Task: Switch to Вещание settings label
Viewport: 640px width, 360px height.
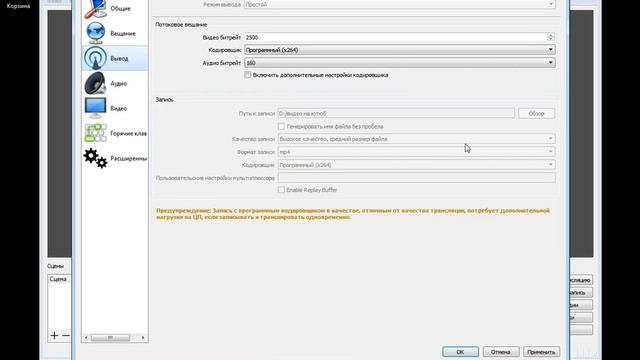Action: pos(123,33)
